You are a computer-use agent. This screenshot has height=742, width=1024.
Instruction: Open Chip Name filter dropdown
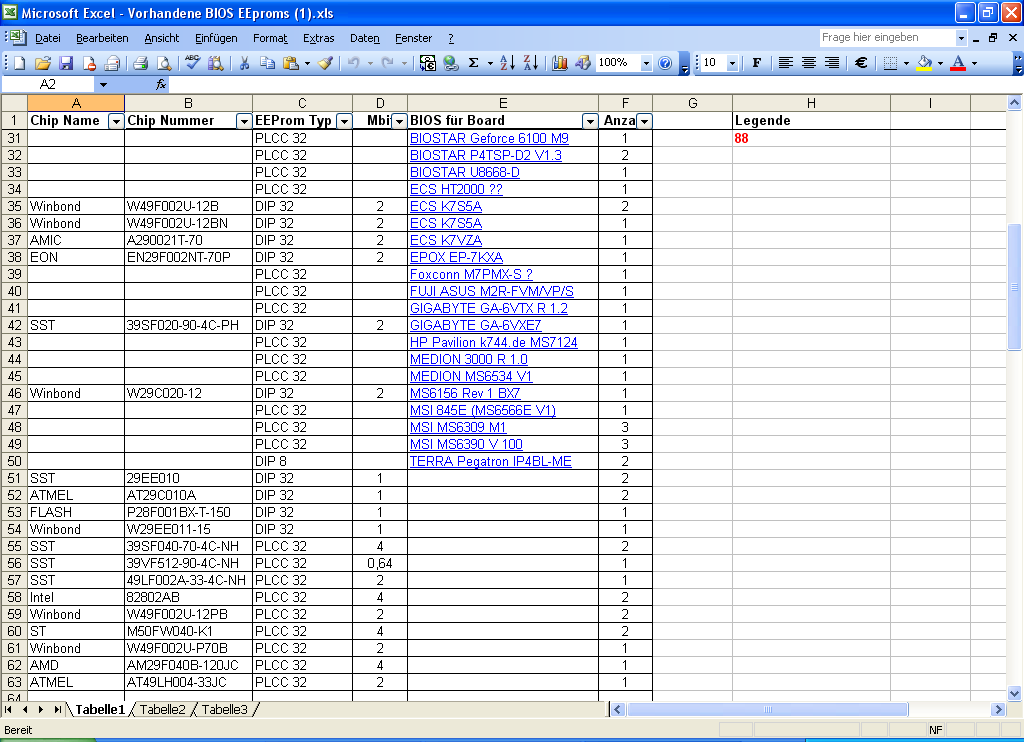coord(116,121)
